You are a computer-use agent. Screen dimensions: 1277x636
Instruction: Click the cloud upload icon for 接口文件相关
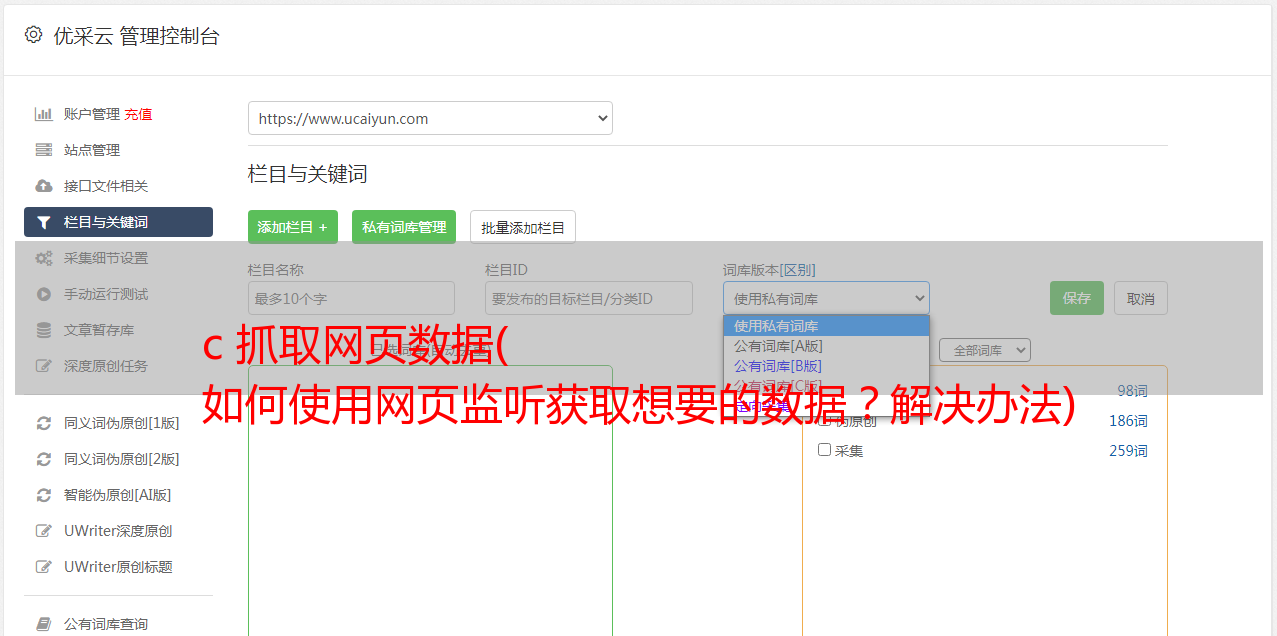44,186
